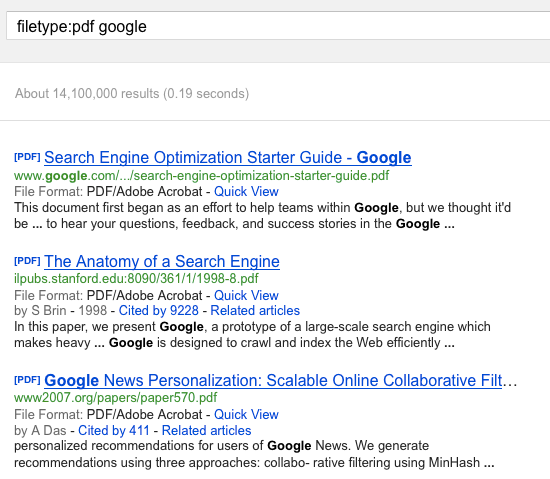Screen dimensions: 550x479
Task: Open Cited by 9228 link
Action: coord(159,311)
